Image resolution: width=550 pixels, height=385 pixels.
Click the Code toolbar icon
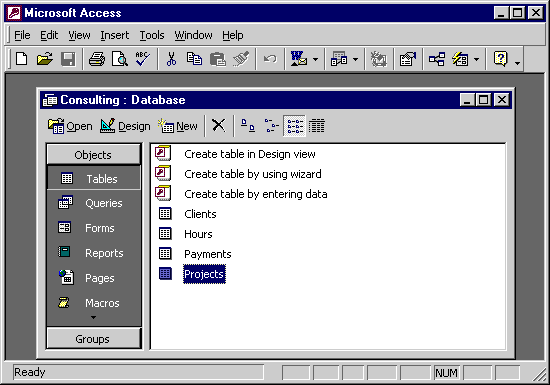(379, 59)
